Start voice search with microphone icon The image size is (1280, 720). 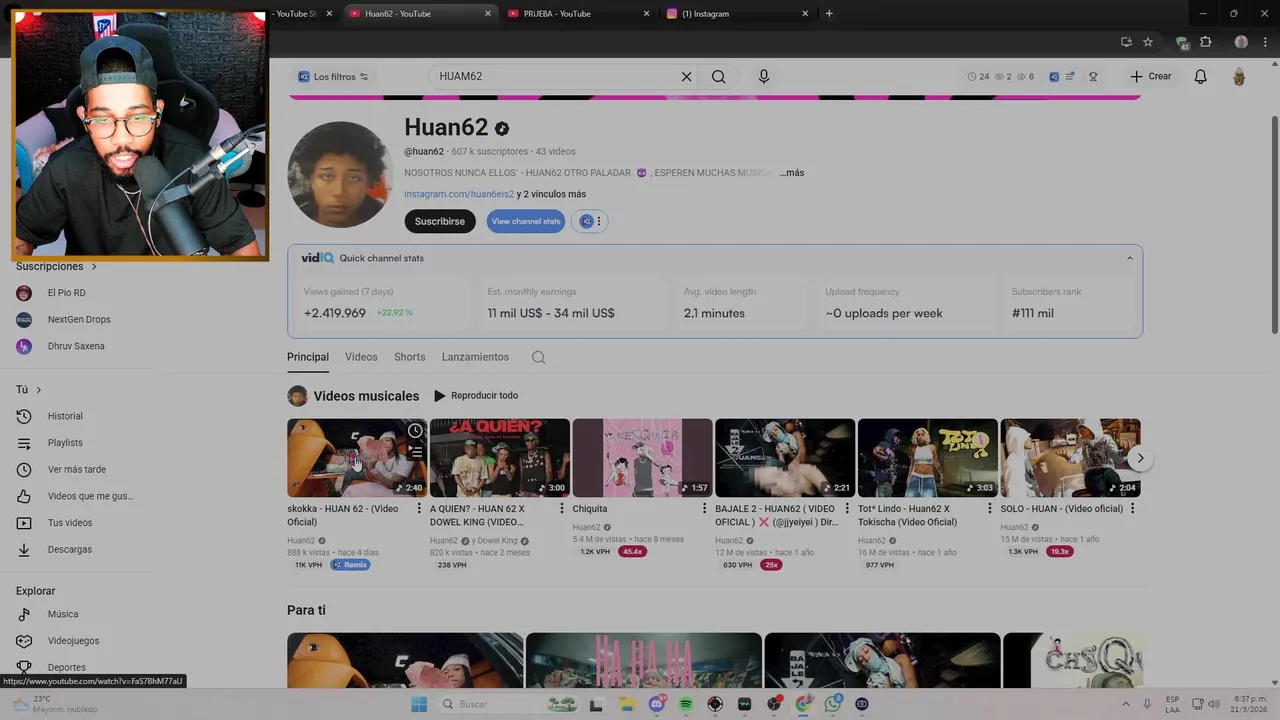coord(764,76)
